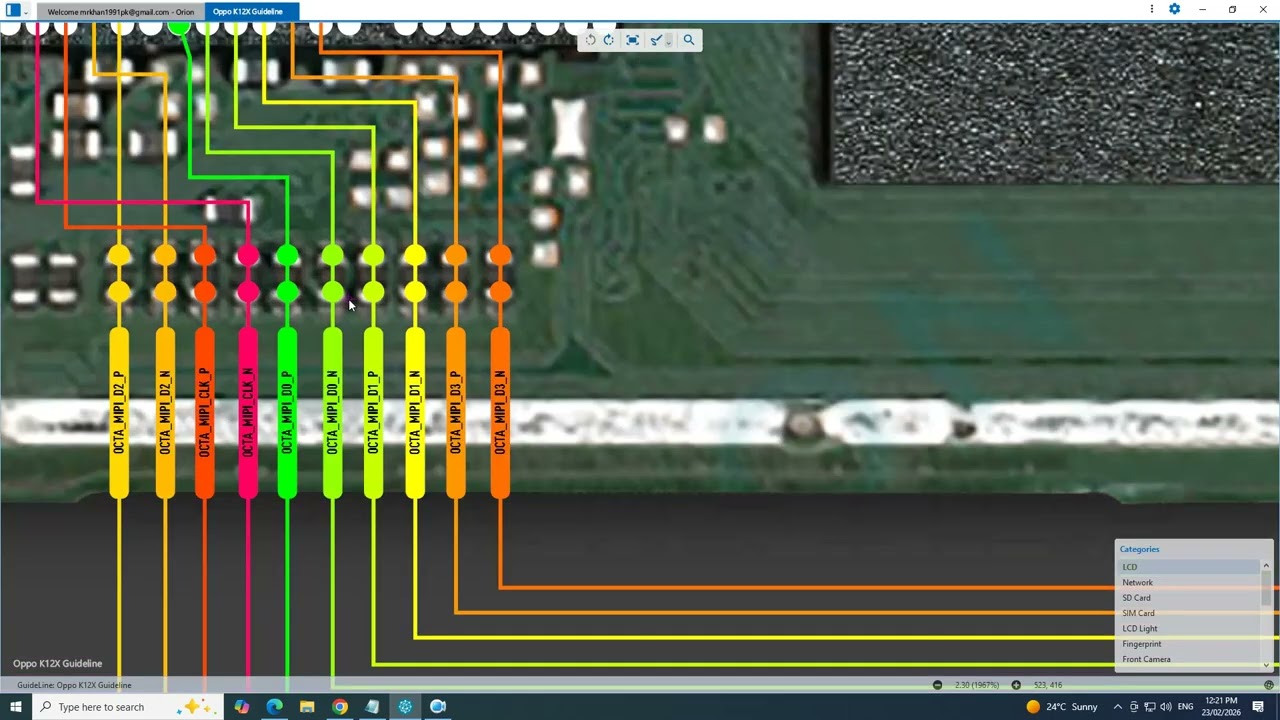The height and width of the screenshot is (720, 1280).
Task: Click the zoom out minus icon
Action: click(937, 685)
